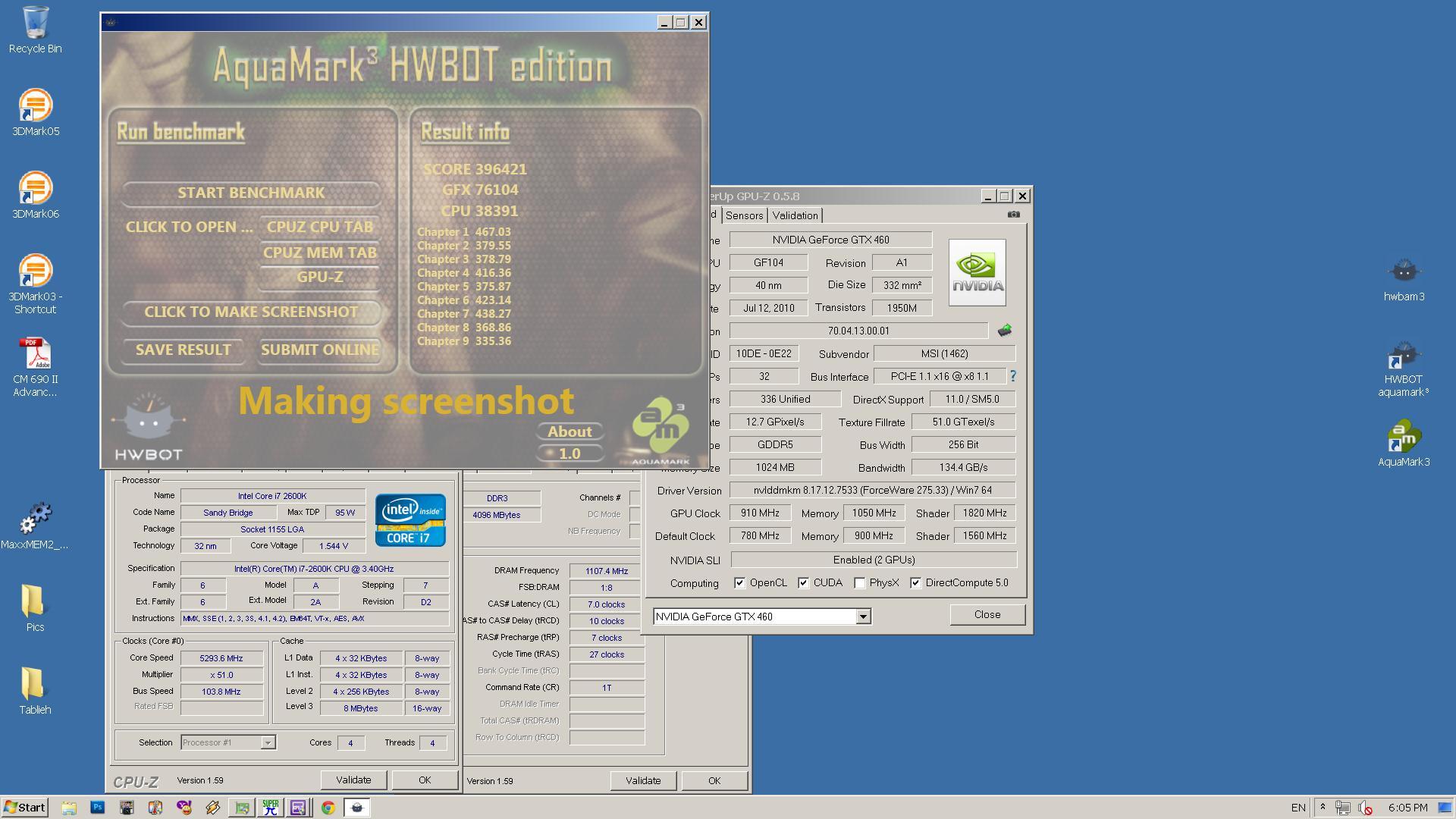Open the Recycle Bin desktop icon
Viewport: 1456px width, 819px height.
pos(35,30)
